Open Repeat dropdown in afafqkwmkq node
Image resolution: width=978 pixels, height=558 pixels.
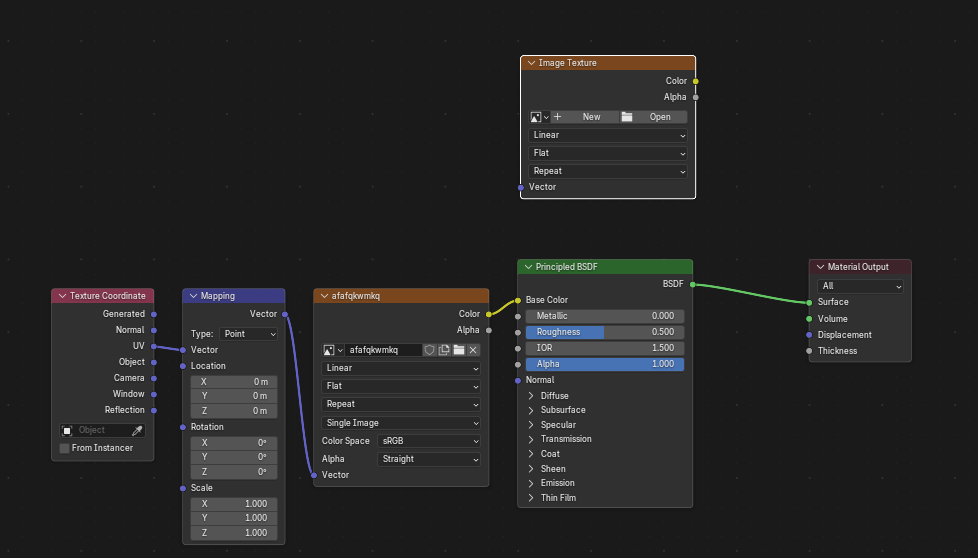point(401,405)
